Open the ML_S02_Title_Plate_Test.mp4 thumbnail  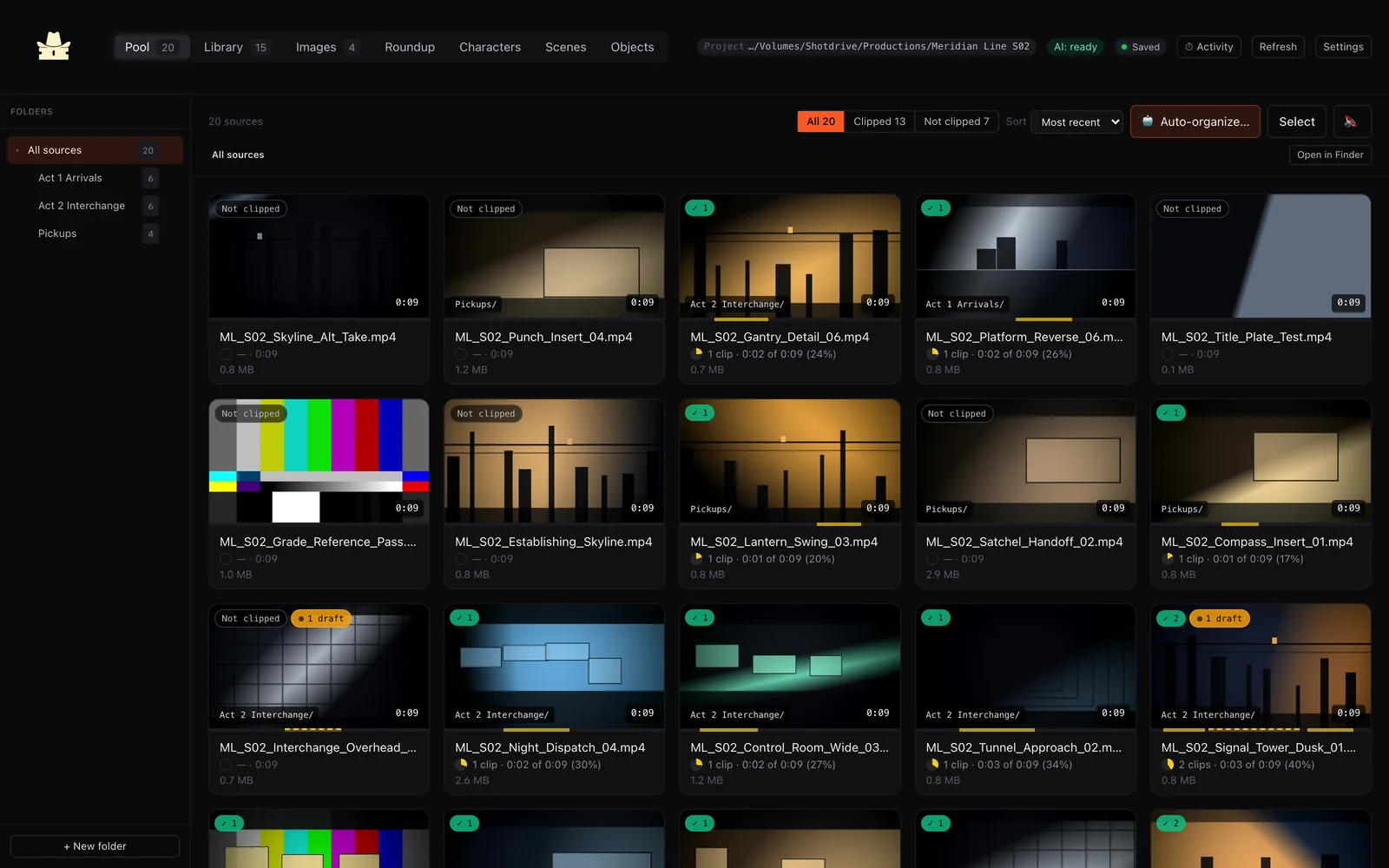[1261, 256]
